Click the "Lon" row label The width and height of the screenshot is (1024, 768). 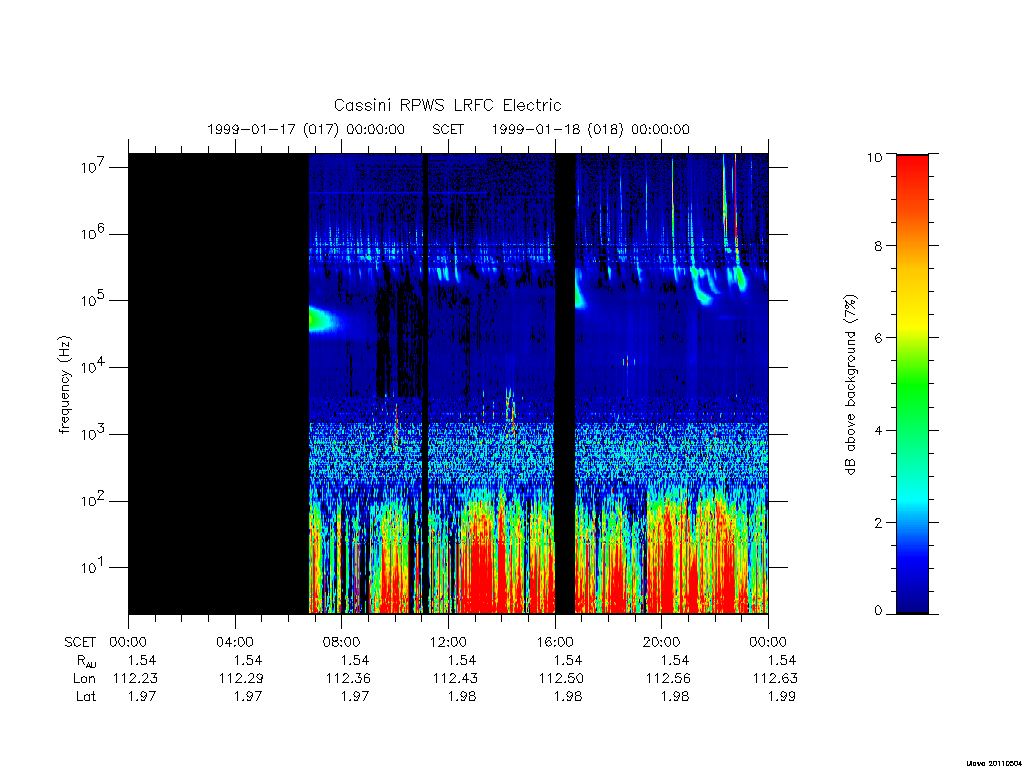tap(84, 679)
